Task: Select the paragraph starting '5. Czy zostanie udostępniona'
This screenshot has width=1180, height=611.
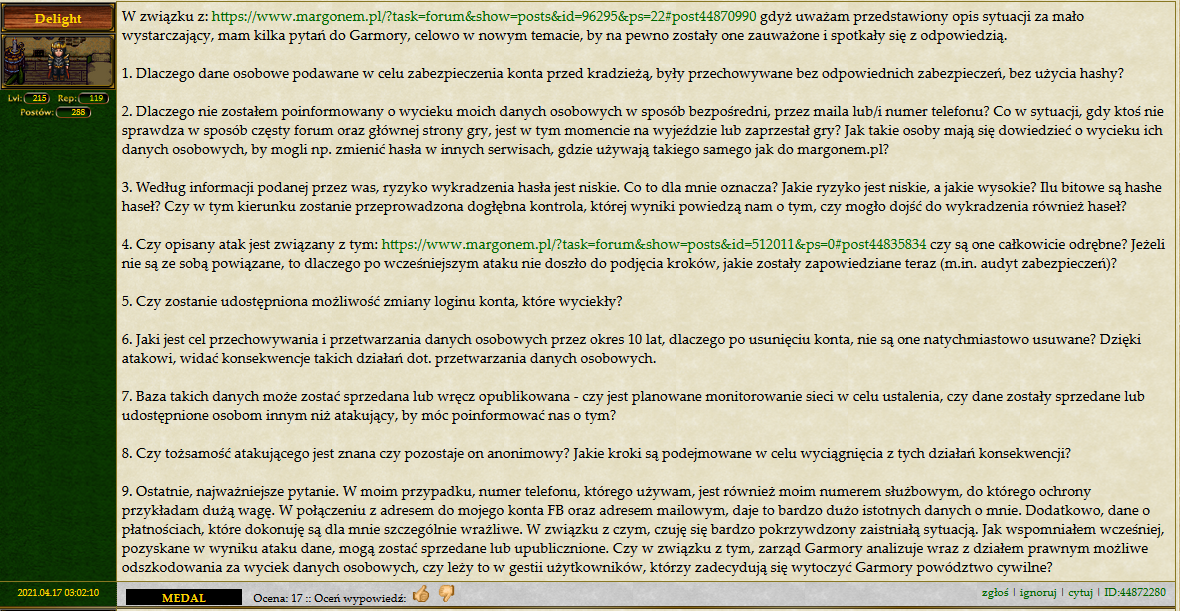Action: [372, 302]
